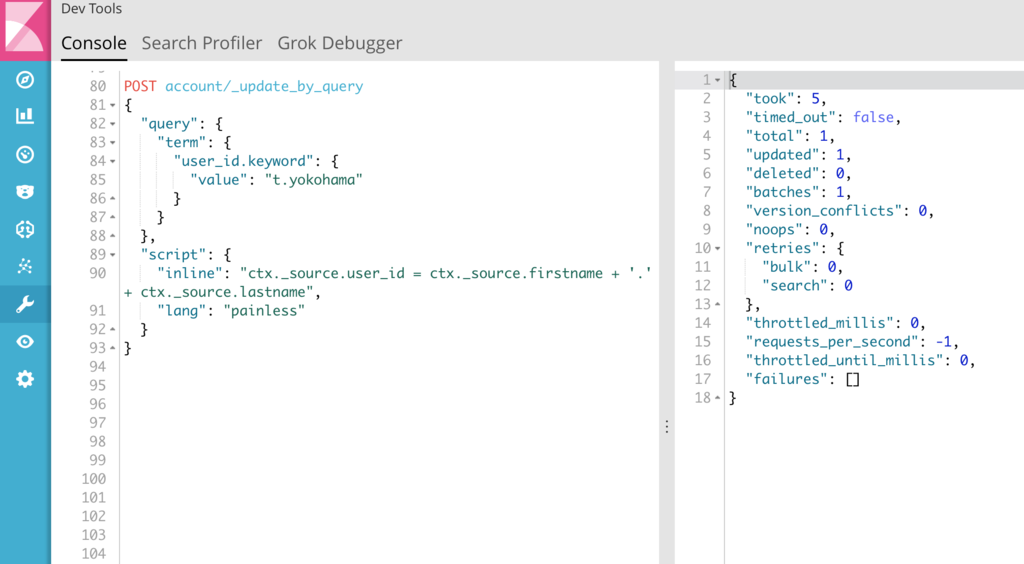The image size is (1024, 564).
Task: Click the "requests_per_second": -1 line
Action: pos(852,342)
